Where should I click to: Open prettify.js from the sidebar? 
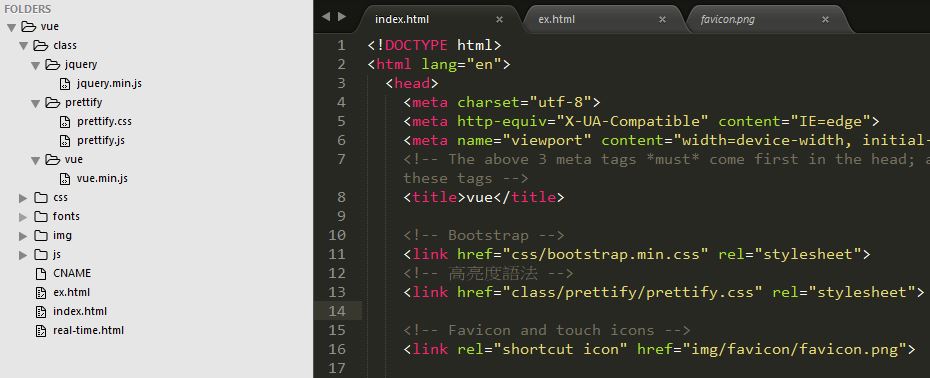point(101,141)
